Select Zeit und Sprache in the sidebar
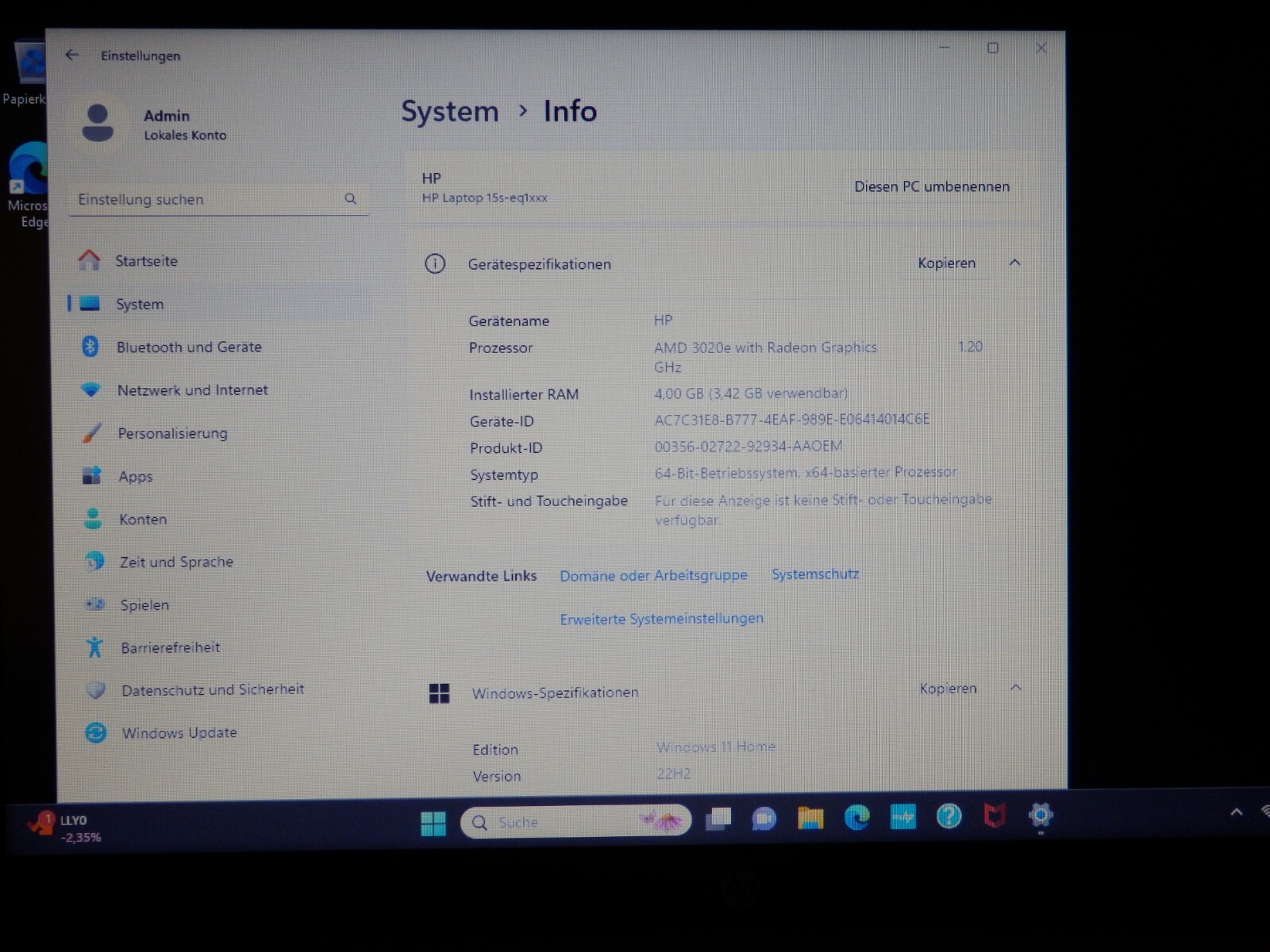The height and width of the screenshot is (952, 1270). click(x=176, y=562)
